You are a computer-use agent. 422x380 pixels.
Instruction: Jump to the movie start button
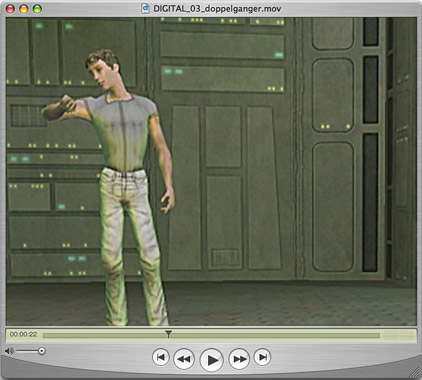click(161, 357)
